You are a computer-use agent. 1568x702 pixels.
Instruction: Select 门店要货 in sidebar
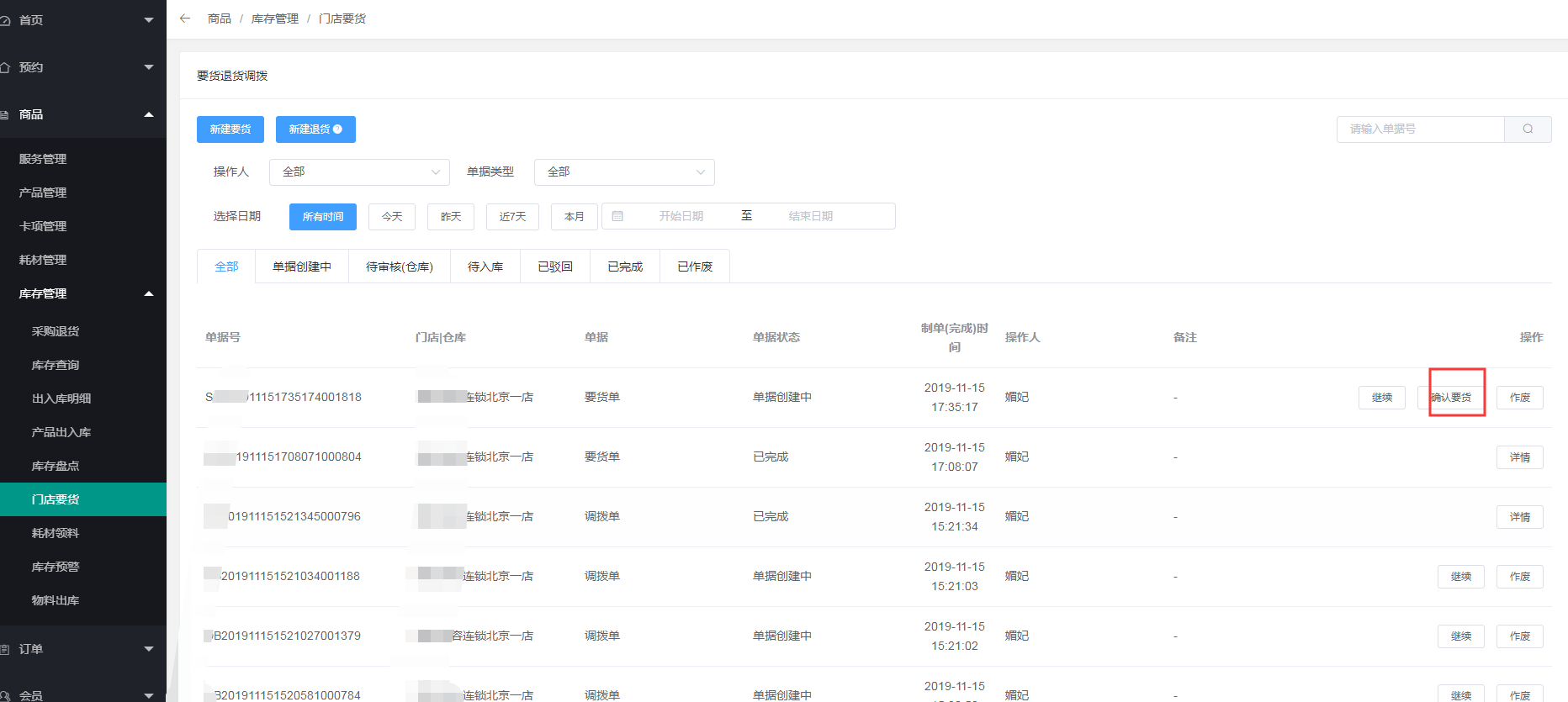point(83,499)
